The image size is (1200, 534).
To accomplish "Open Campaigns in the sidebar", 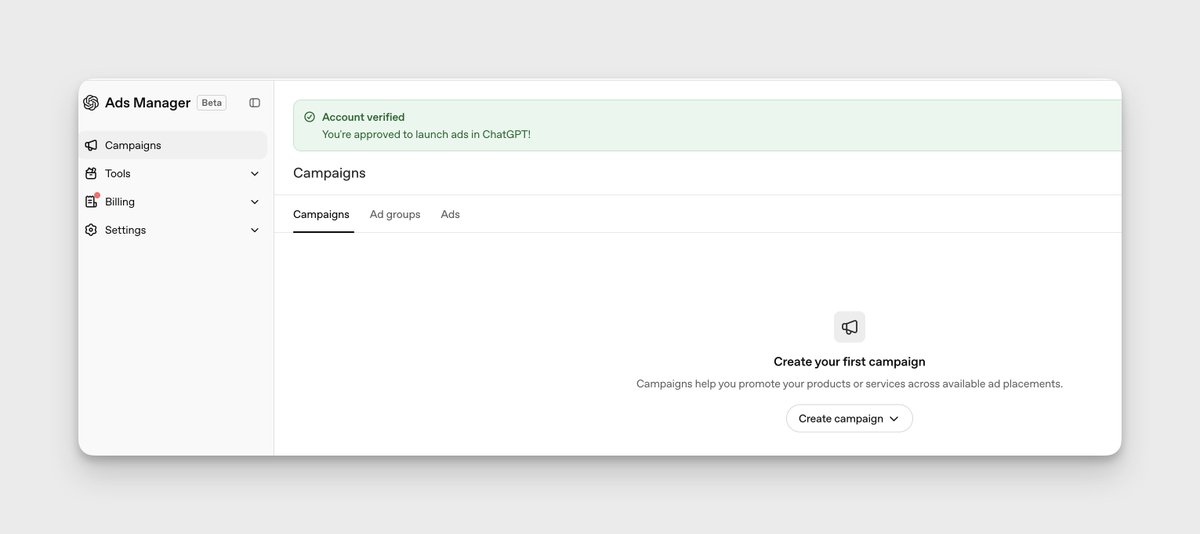I will point(173,145).
